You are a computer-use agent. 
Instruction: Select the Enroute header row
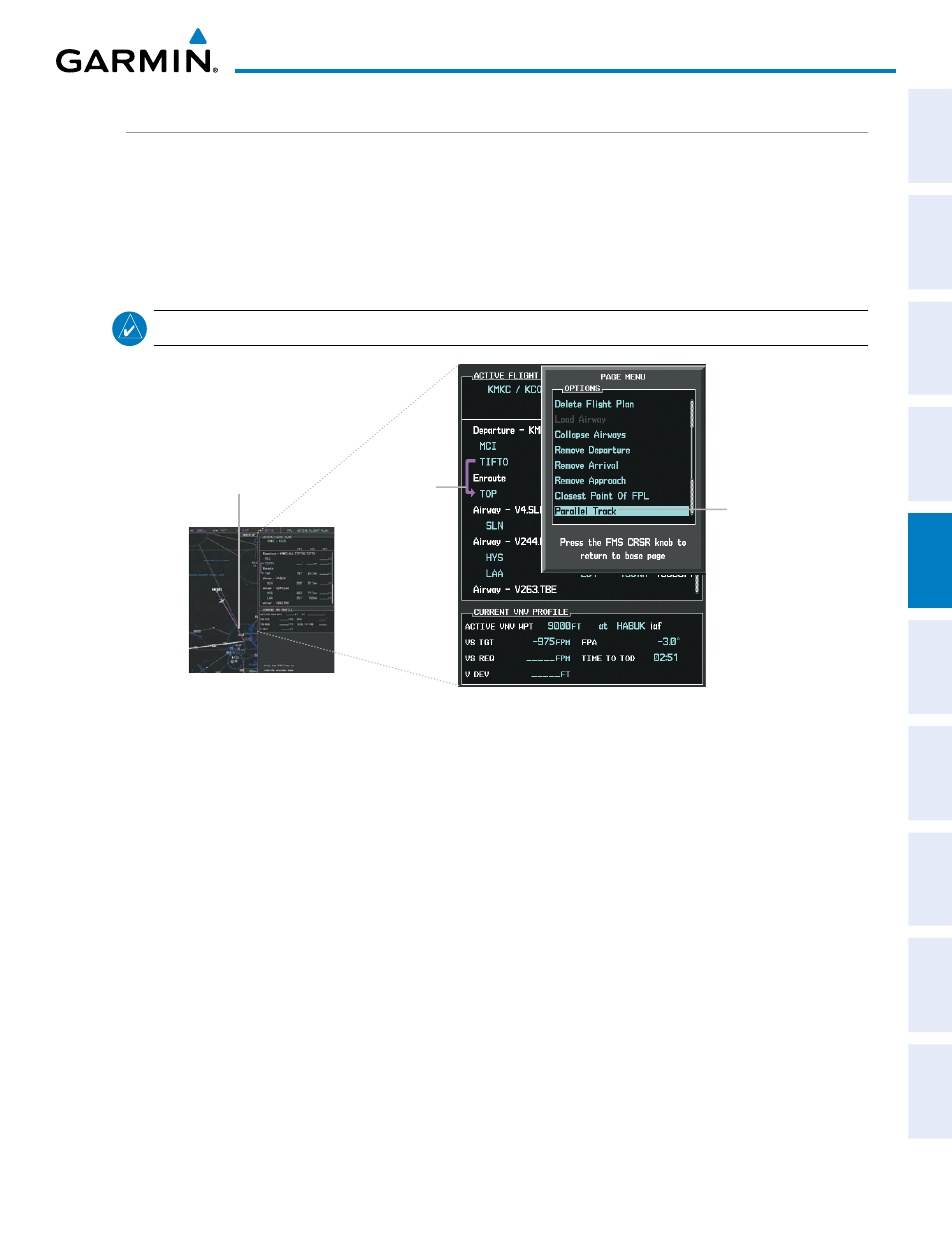(489, 478)
